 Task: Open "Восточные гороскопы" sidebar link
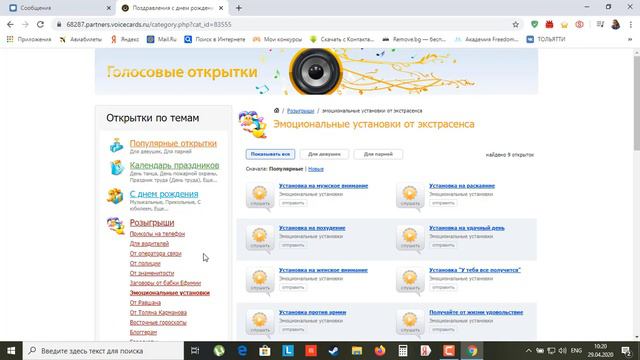click(x=158, y=322)
